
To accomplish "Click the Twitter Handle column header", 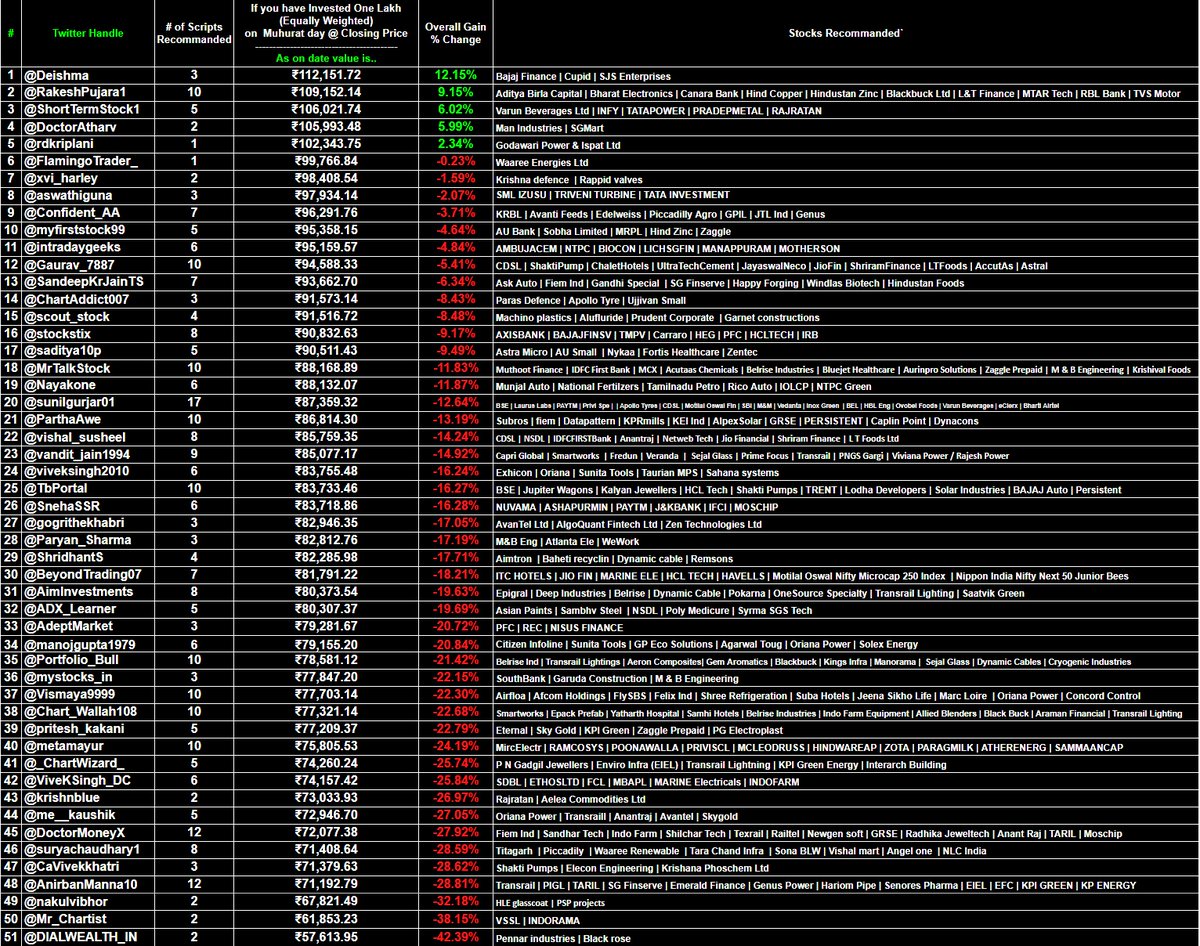I will (87, 33).
